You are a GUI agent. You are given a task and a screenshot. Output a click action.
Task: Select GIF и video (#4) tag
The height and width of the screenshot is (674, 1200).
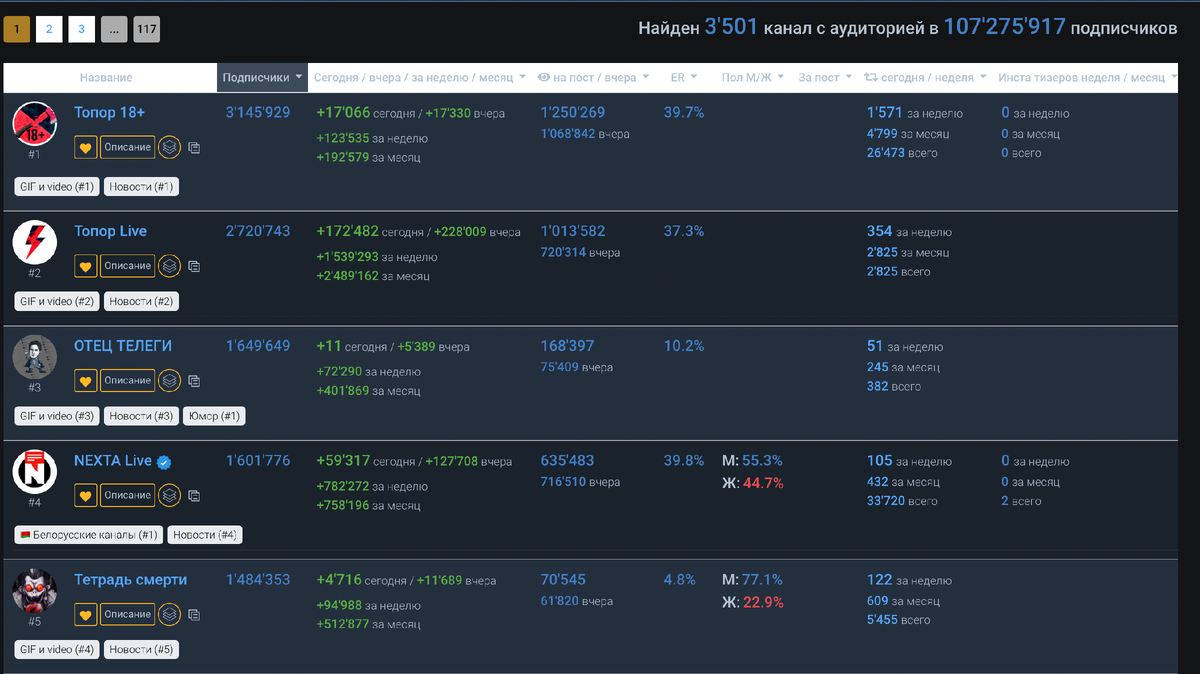pyautogui.click(x=57, y=650)
